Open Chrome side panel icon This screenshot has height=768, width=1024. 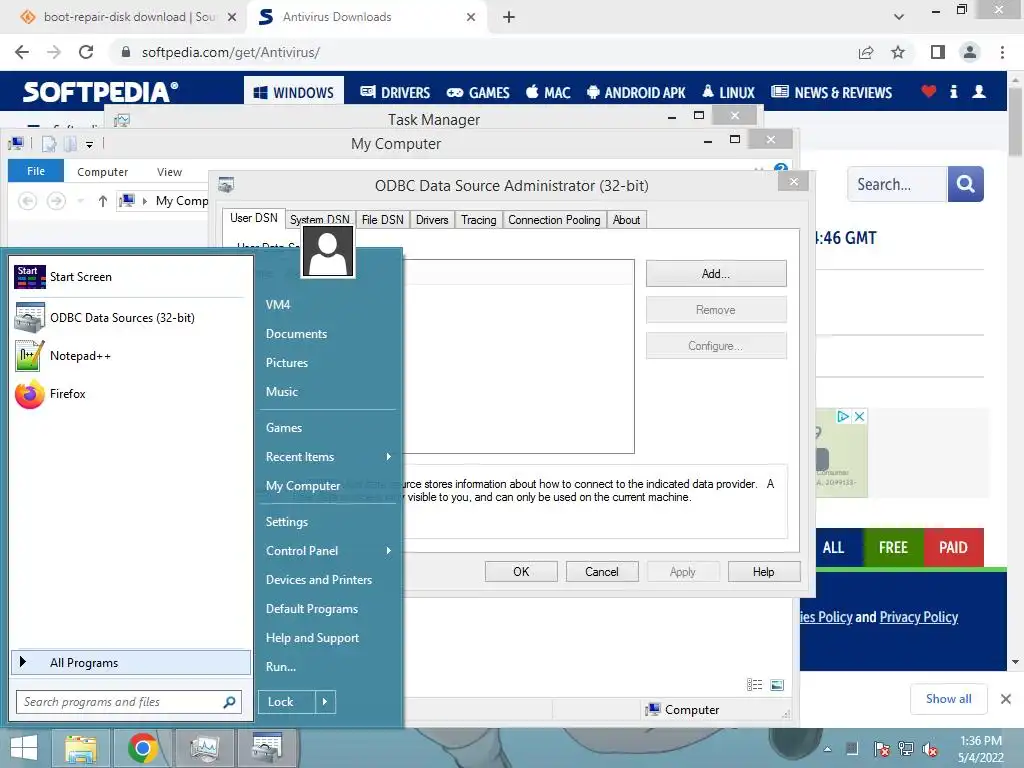pos(938,52)
